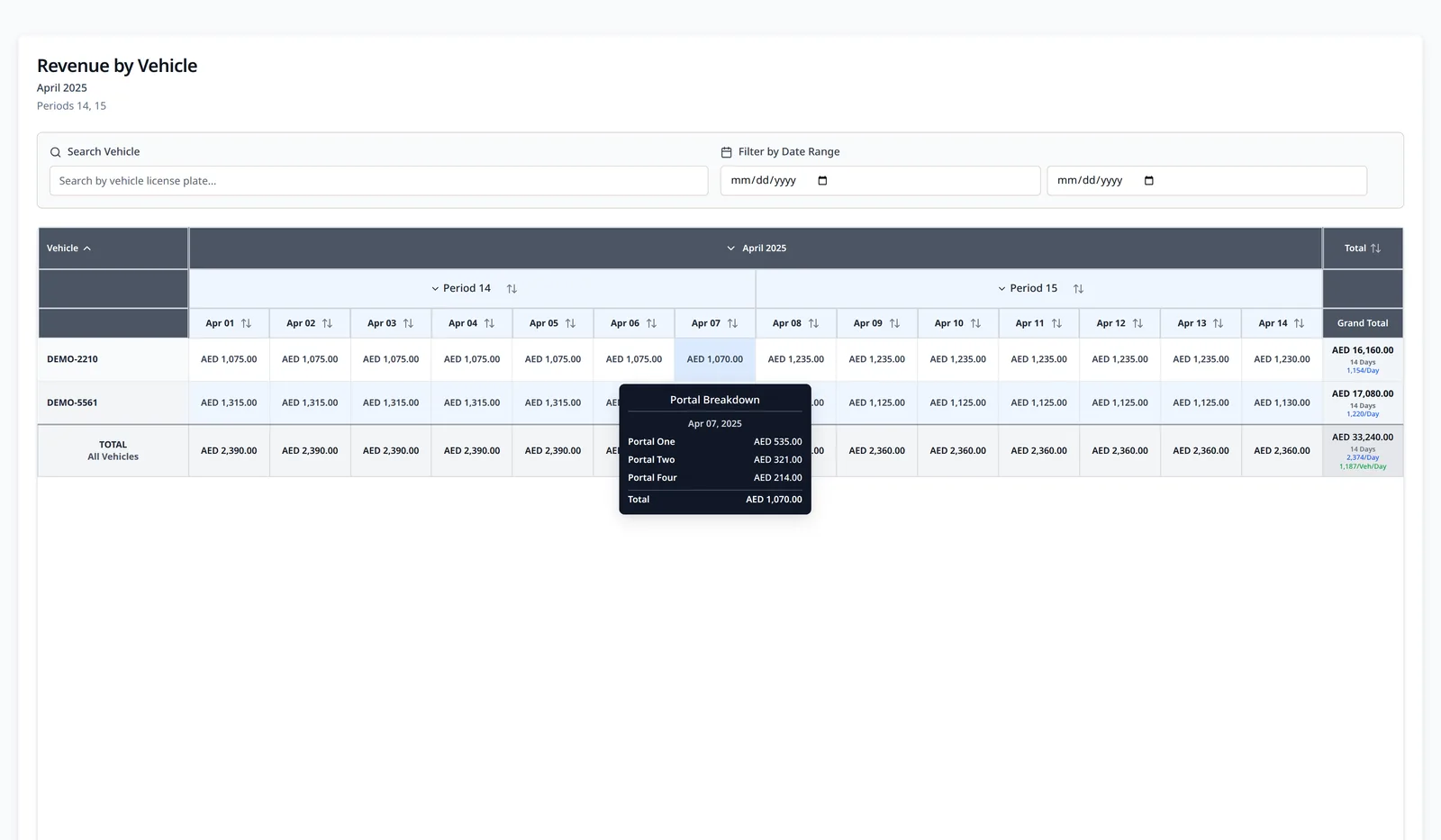
Task: Sort by Apr 09 column icon
Action: coord(894,323)
